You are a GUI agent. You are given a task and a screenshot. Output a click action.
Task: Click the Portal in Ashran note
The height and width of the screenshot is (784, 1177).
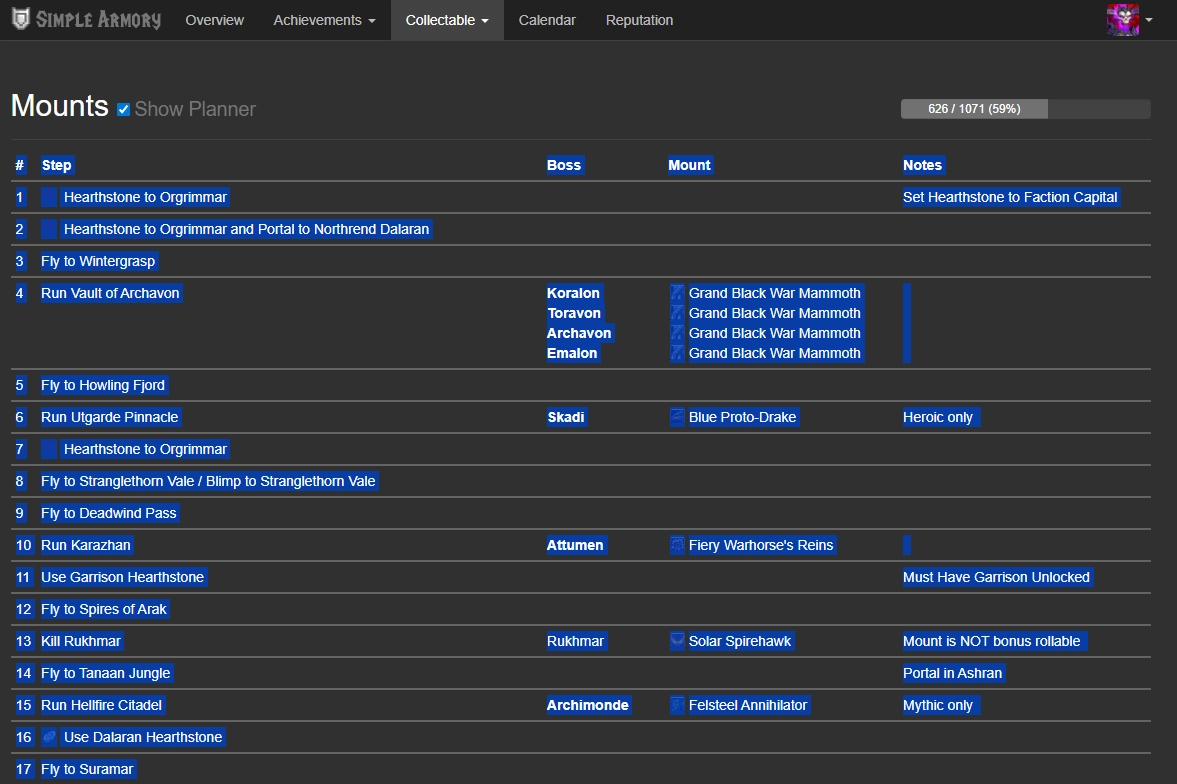953,673
